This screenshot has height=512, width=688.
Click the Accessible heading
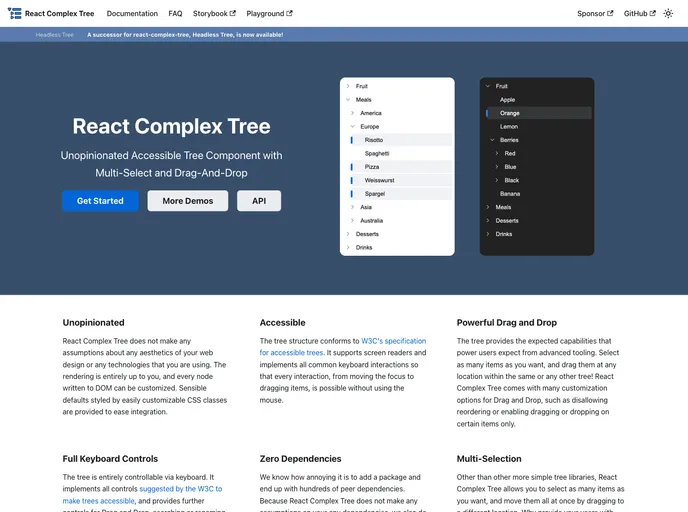click(283, 322)
